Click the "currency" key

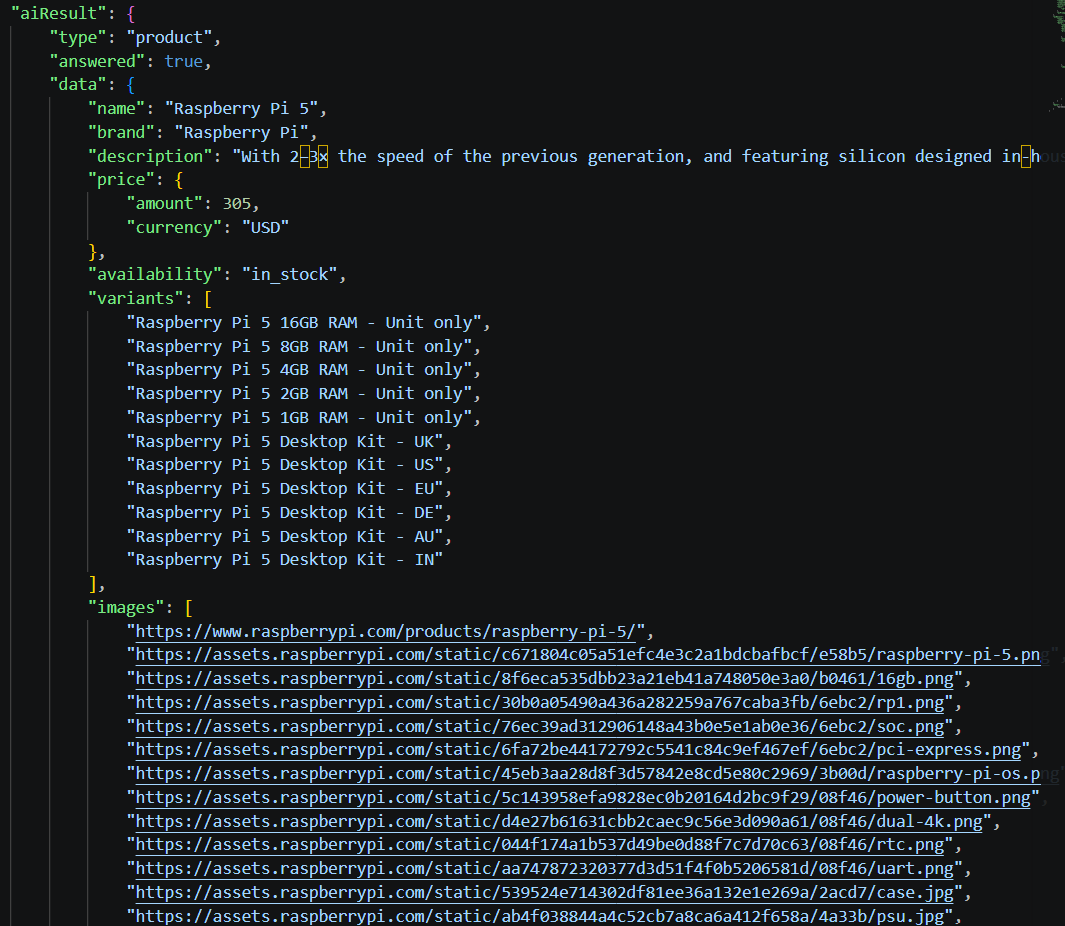click(174, 228)
